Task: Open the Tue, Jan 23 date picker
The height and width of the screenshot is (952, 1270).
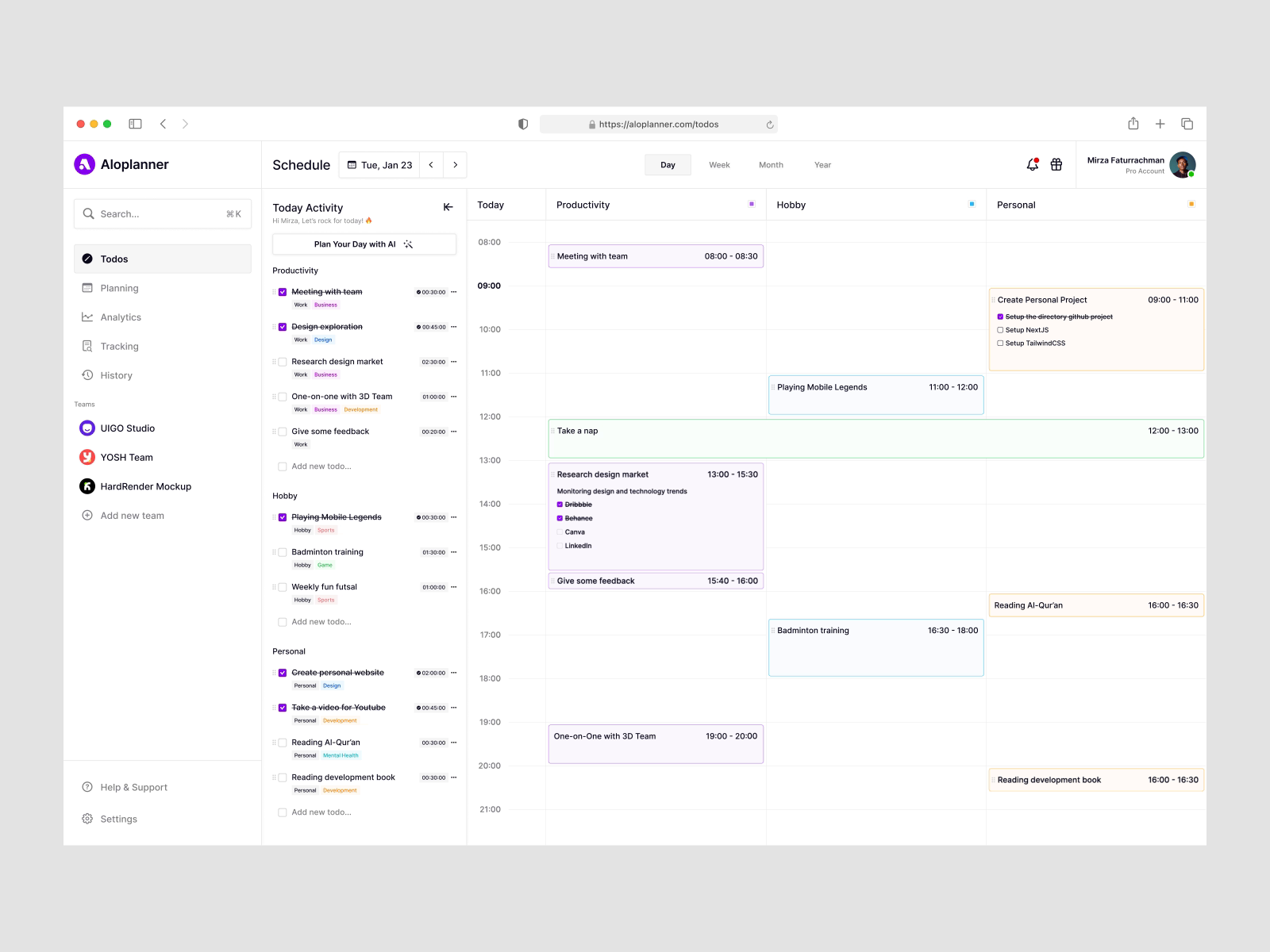Action: point(380,165)
